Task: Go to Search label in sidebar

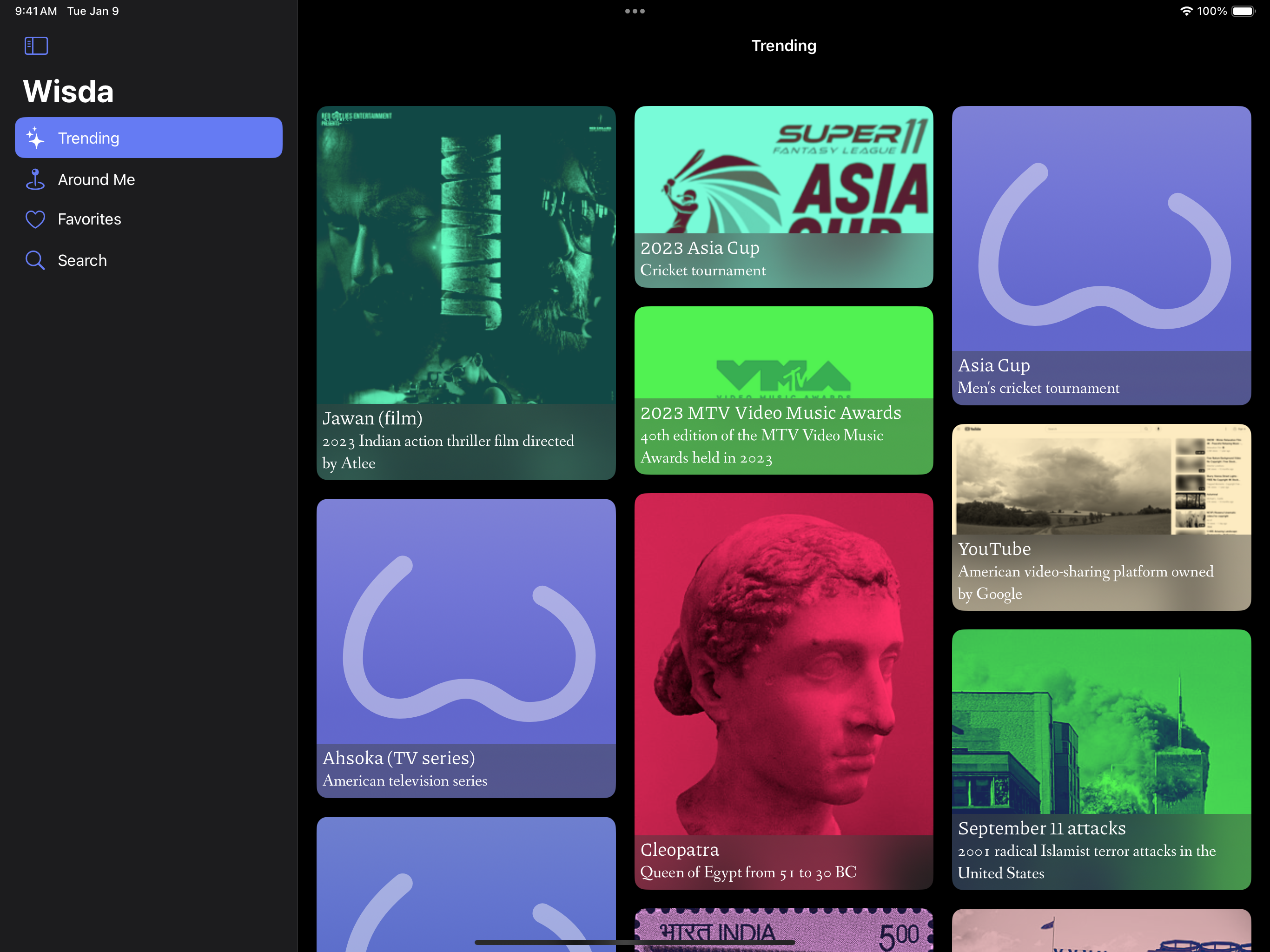Action: [x=82, y=261]
